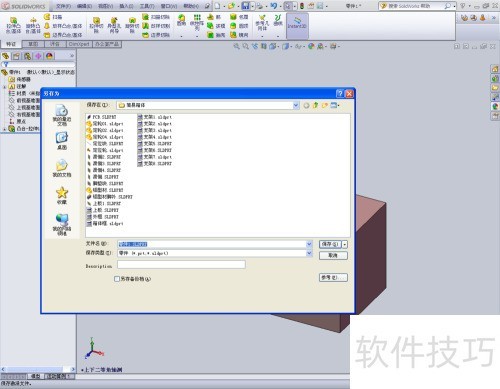
Task: Open the File (文件) menu
Action: click(63, 6)
